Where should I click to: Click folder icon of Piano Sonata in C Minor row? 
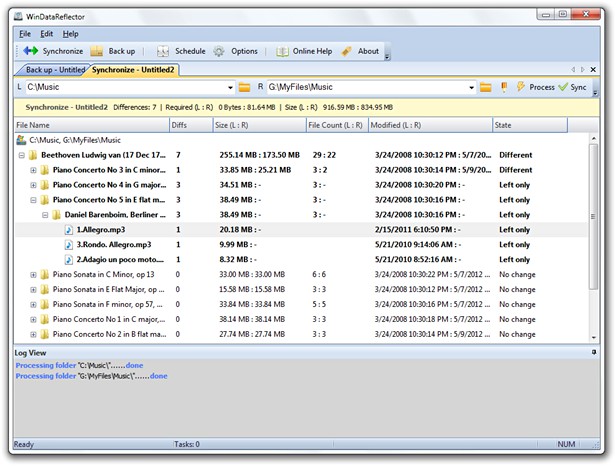tap(45, 275)
